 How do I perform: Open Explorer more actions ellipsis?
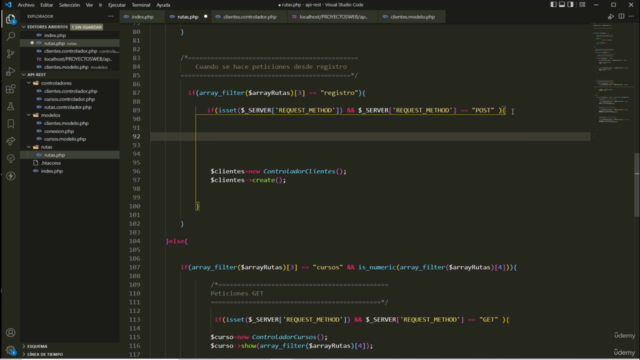pyautogui.click(x=111, y=16)
